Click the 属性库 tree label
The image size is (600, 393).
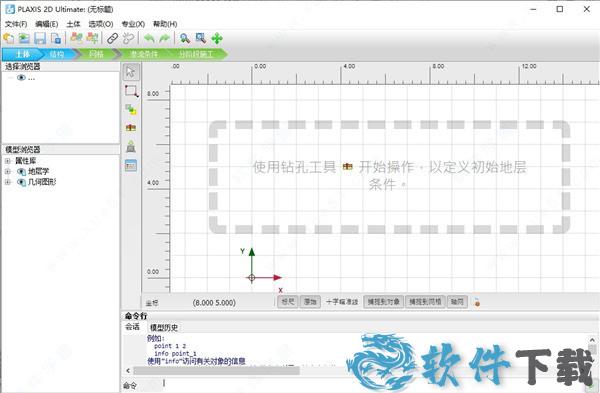click(x=25, y=161)
